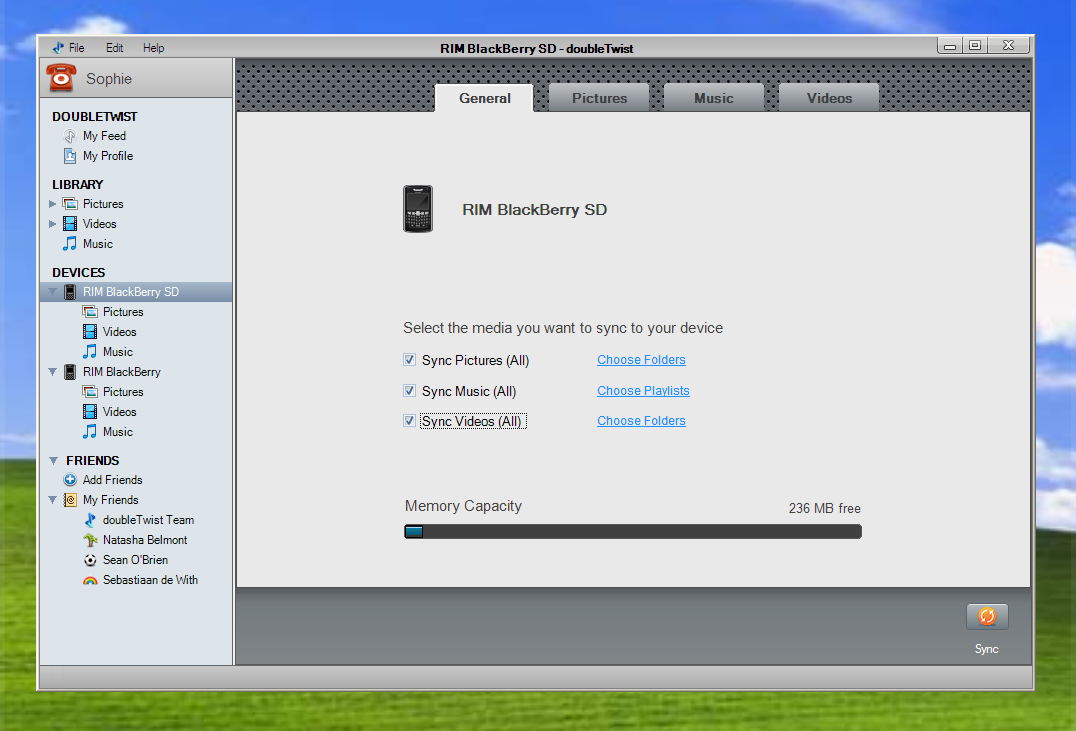
Task: Click the red telephone avatar for Sophie
Action: point(61,78)
